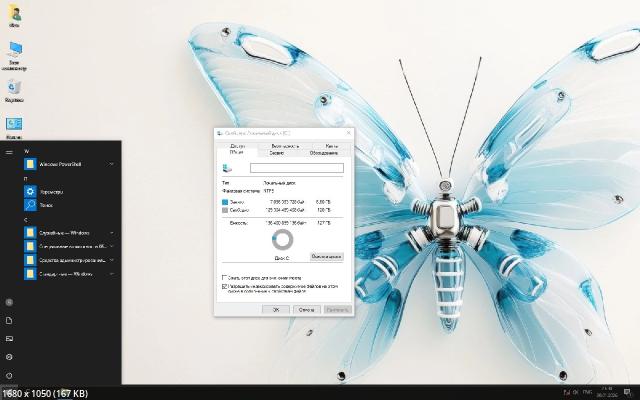
Task: Click the disk usage donut chart
Action: tap(282, 240)
